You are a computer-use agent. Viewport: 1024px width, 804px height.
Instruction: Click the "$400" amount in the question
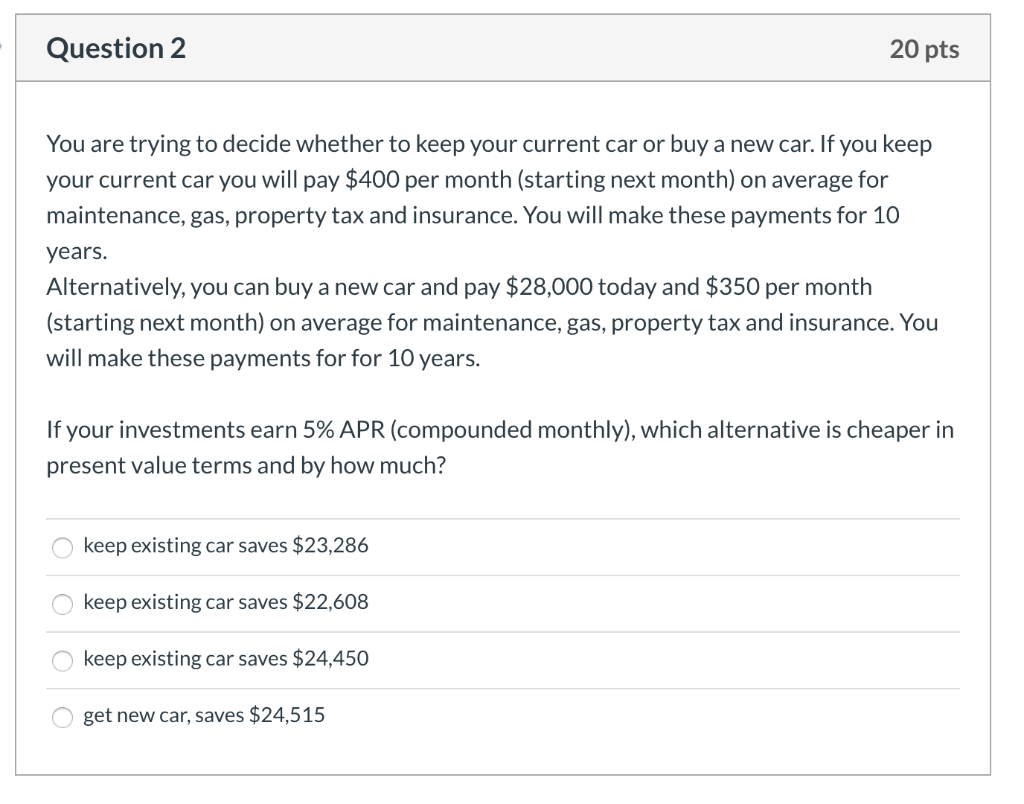pos(372,180)
